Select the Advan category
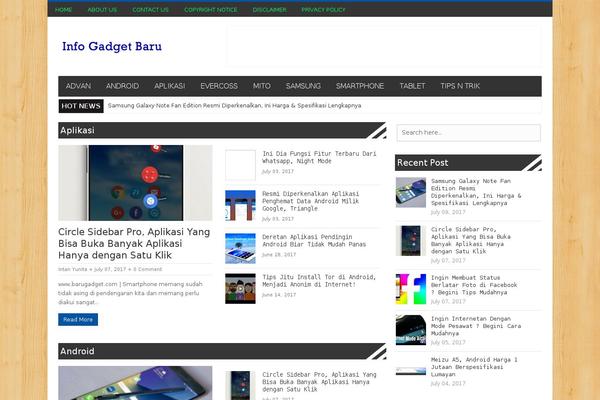This screenshot has height=400, width=600. pos(78,86)
